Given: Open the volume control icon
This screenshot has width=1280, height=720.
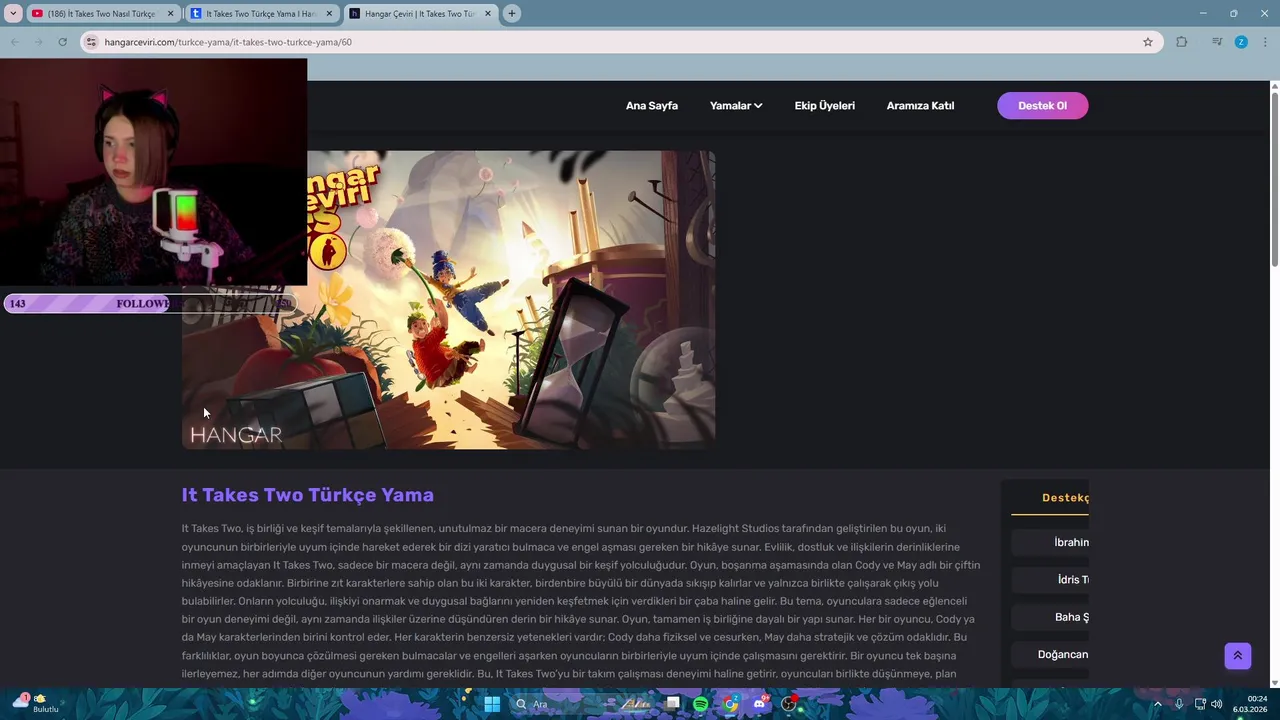Looking at the screenshot, I should pyautogui.click(x=1217, y=704).
